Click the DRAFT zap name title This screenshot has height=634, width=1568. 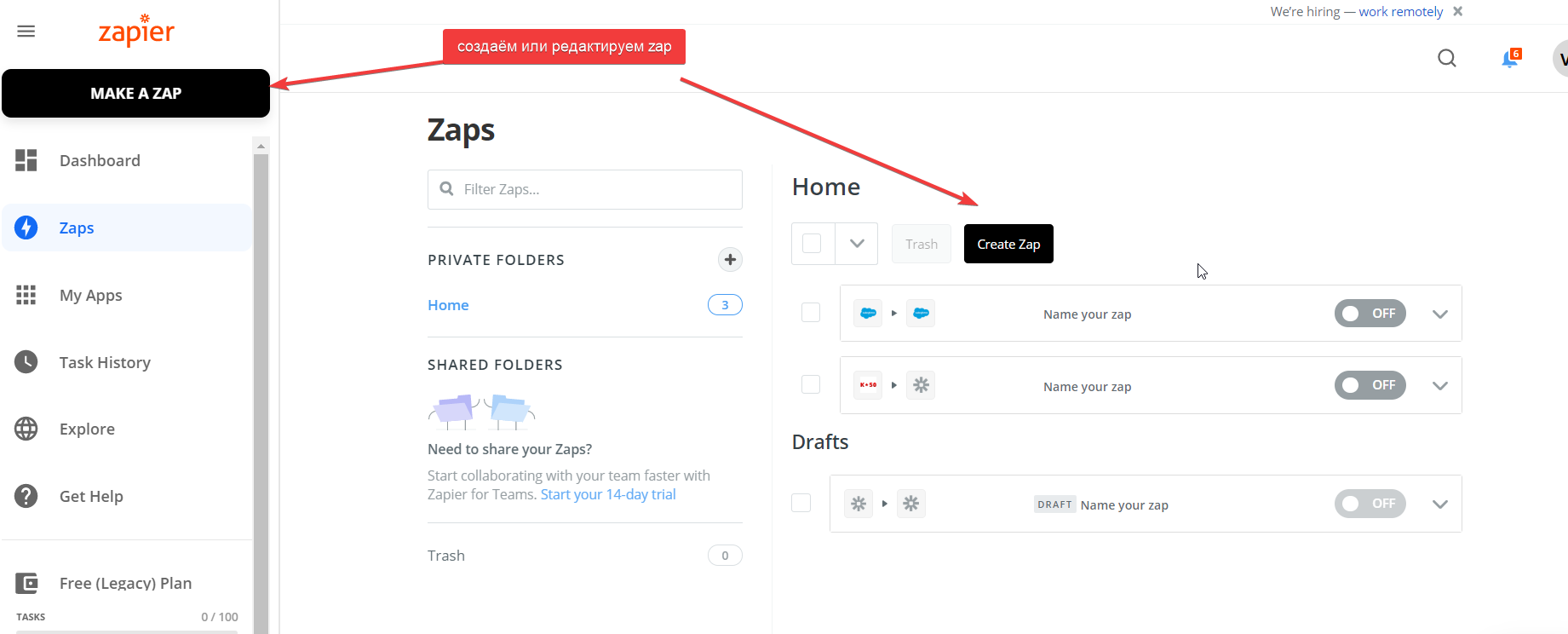[x=1124, y=505]
